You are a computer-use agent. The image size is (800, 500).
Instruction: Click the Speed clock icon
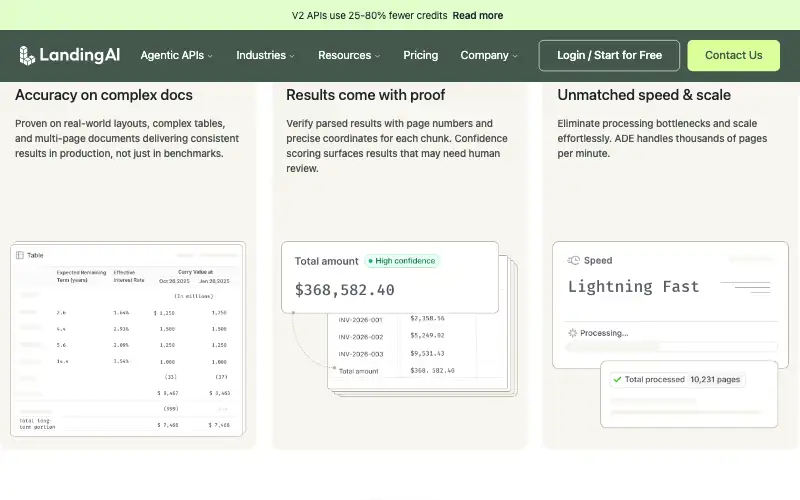[573, 260]
